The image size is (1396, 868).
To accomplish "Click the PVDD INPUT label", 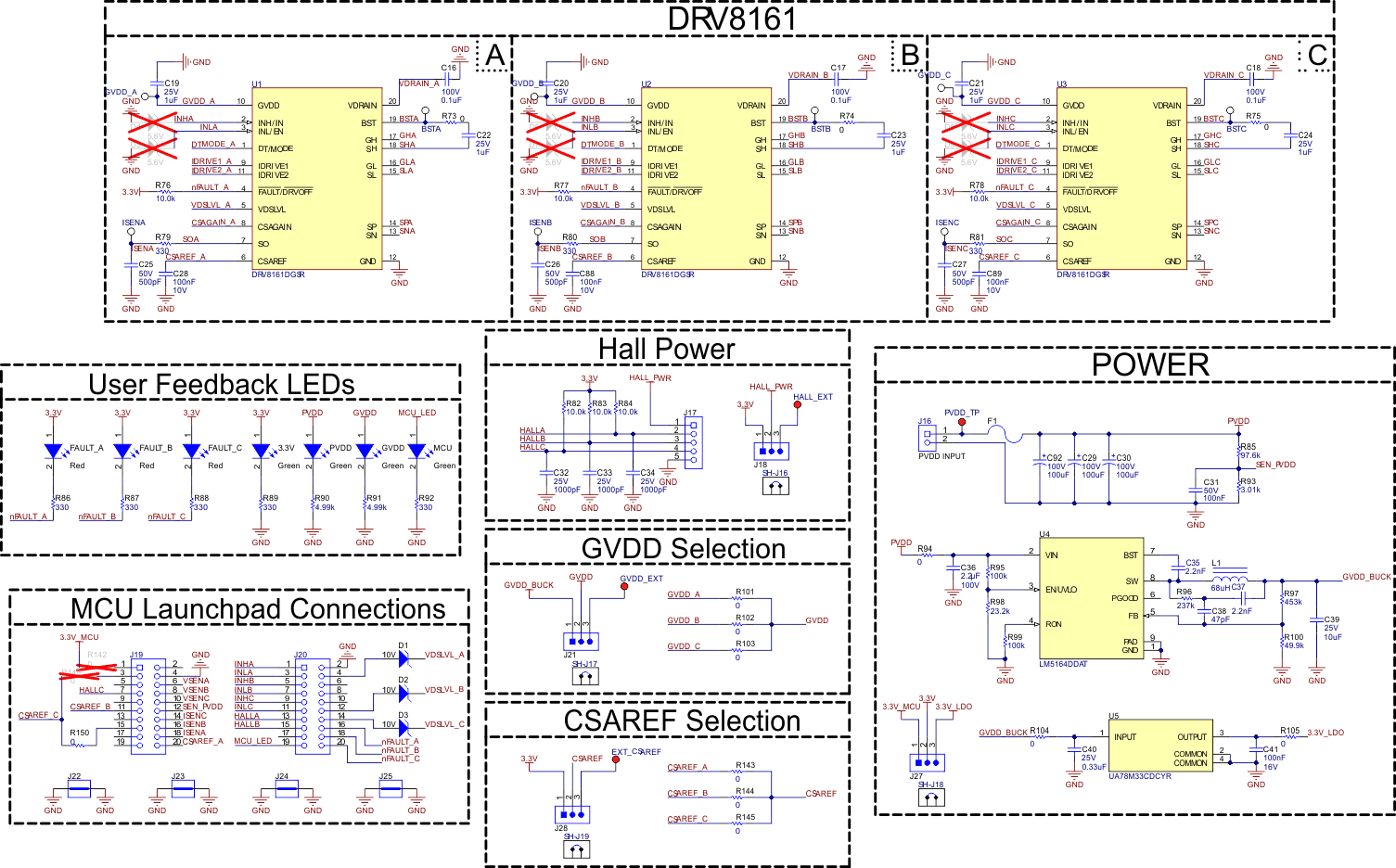I will click(x=941, y=456).
